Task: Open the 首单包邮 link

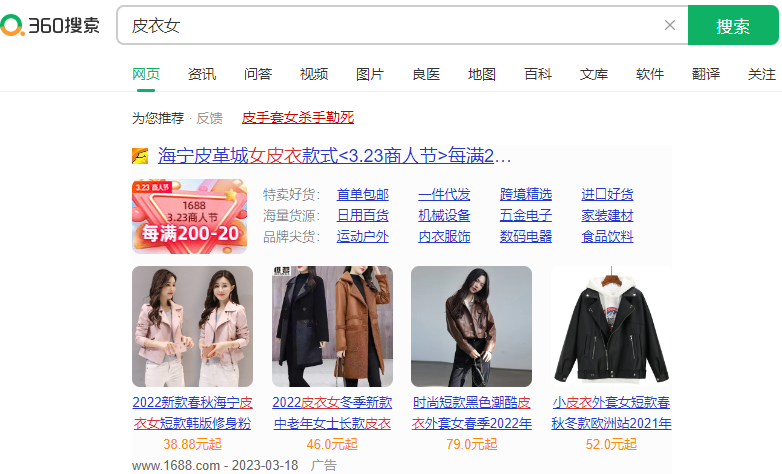Action: point(363,194)
